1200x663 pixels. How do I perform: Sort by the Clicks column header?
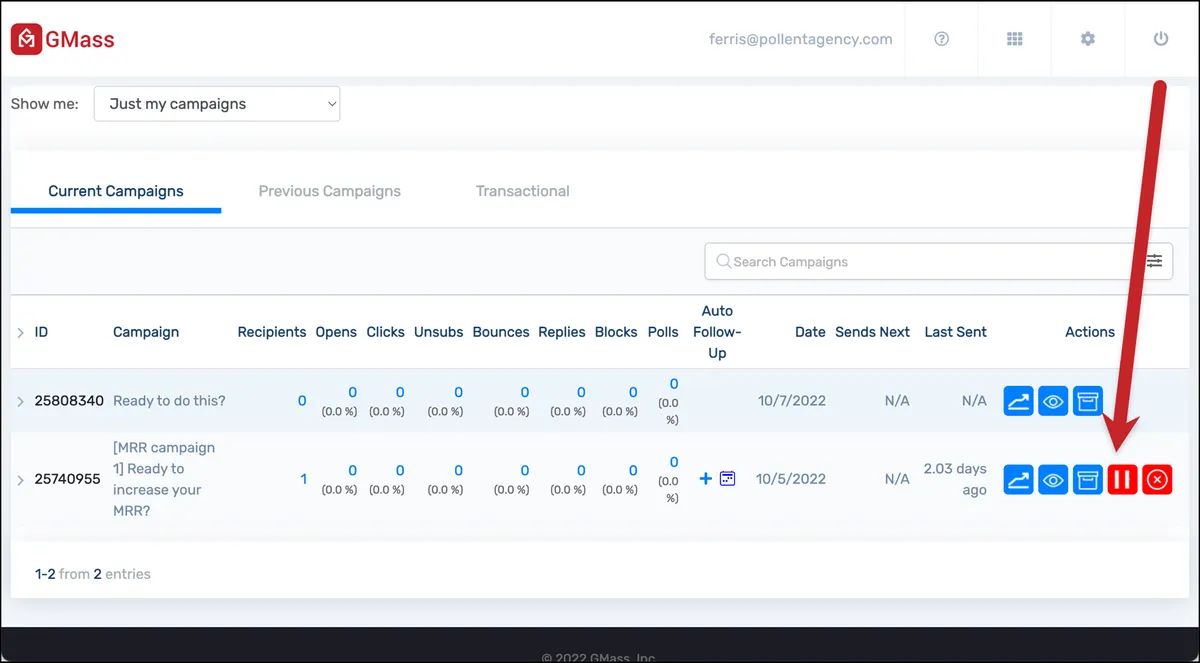[386, 332]
